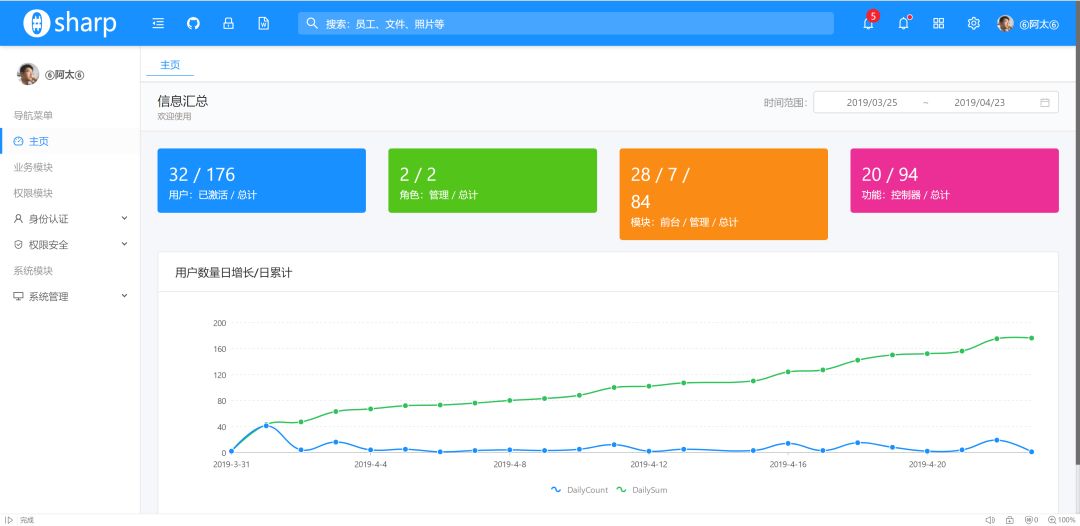Click the calendar icon in date range
The width and height of the screenshot is (1080, 526).
tap(1045, 102)
